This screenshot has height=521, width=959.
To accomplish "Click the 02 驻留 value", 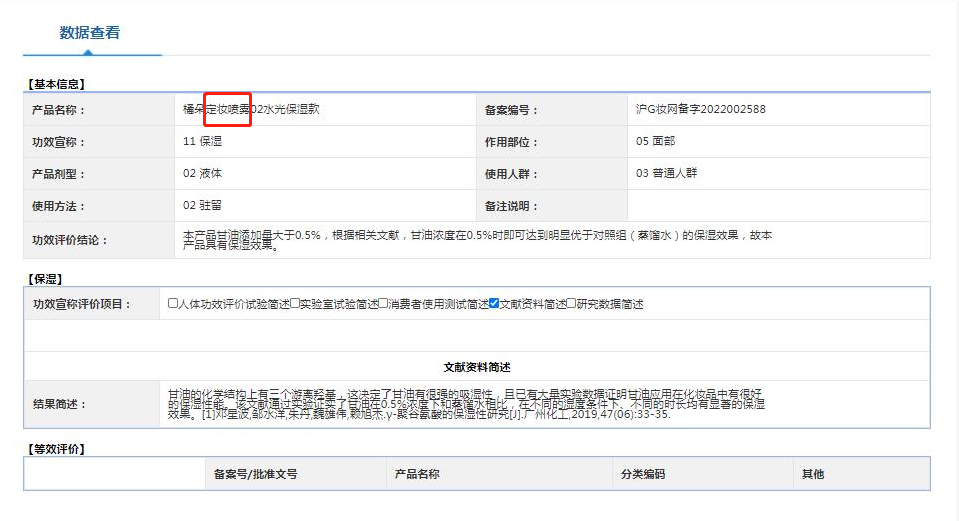I will tap(202, 205).
